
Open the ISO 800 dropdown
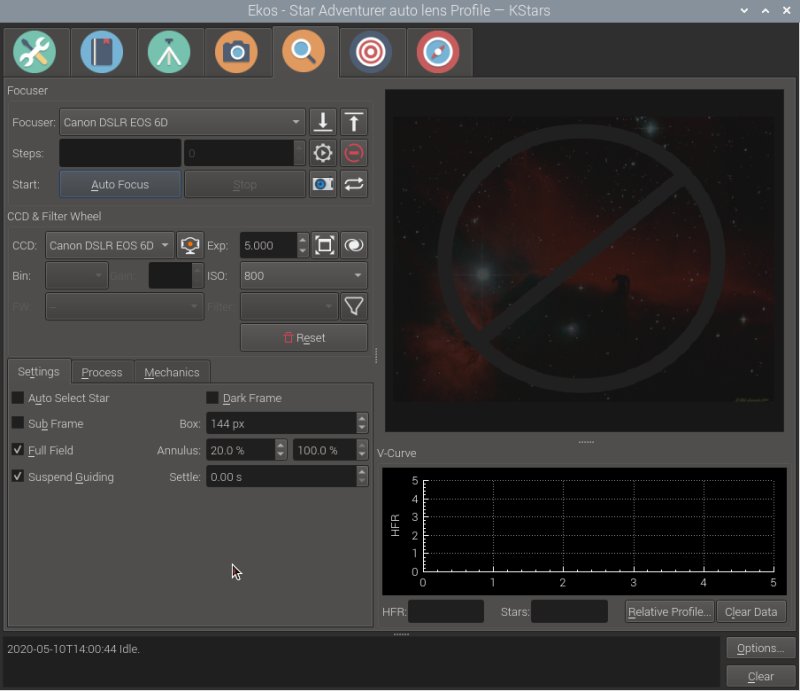pyautogui.click(x=304, y=276)
